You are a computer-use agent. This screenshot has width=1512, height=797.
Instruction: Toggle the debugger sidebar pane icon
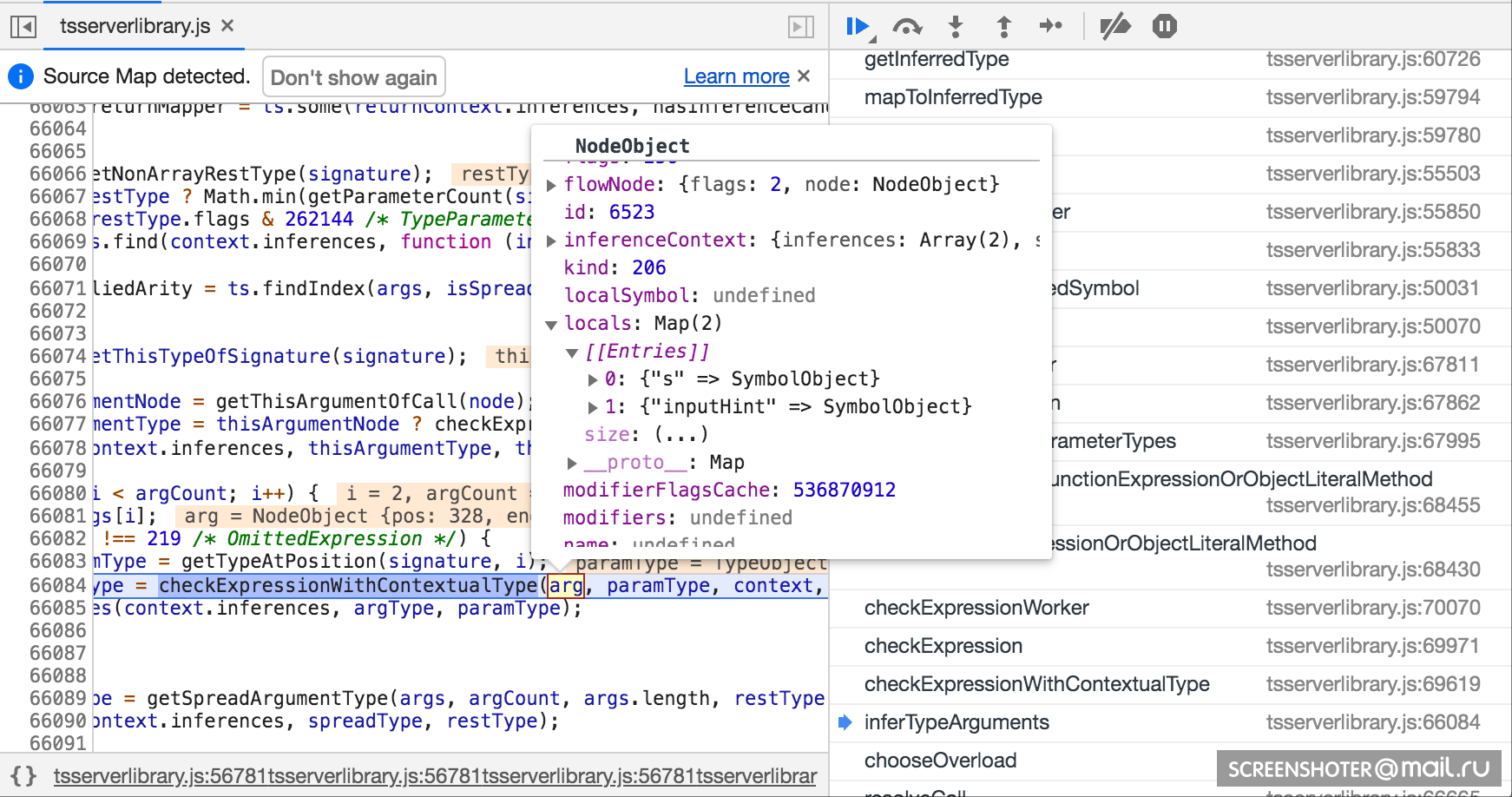(x=800, y=27)
